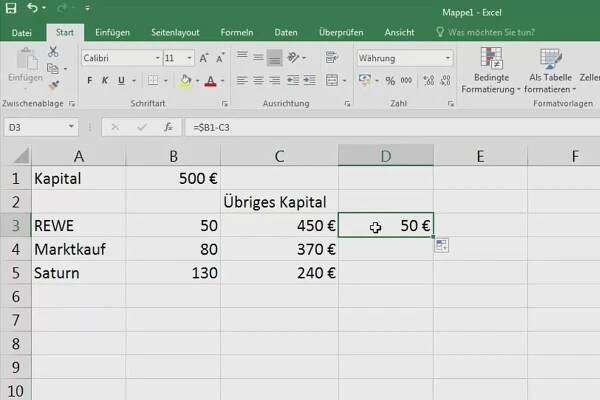Viewport: 600px width, 400px height.
Task: Click Als Tabelle formatieren button
Action: click(552, 70)
